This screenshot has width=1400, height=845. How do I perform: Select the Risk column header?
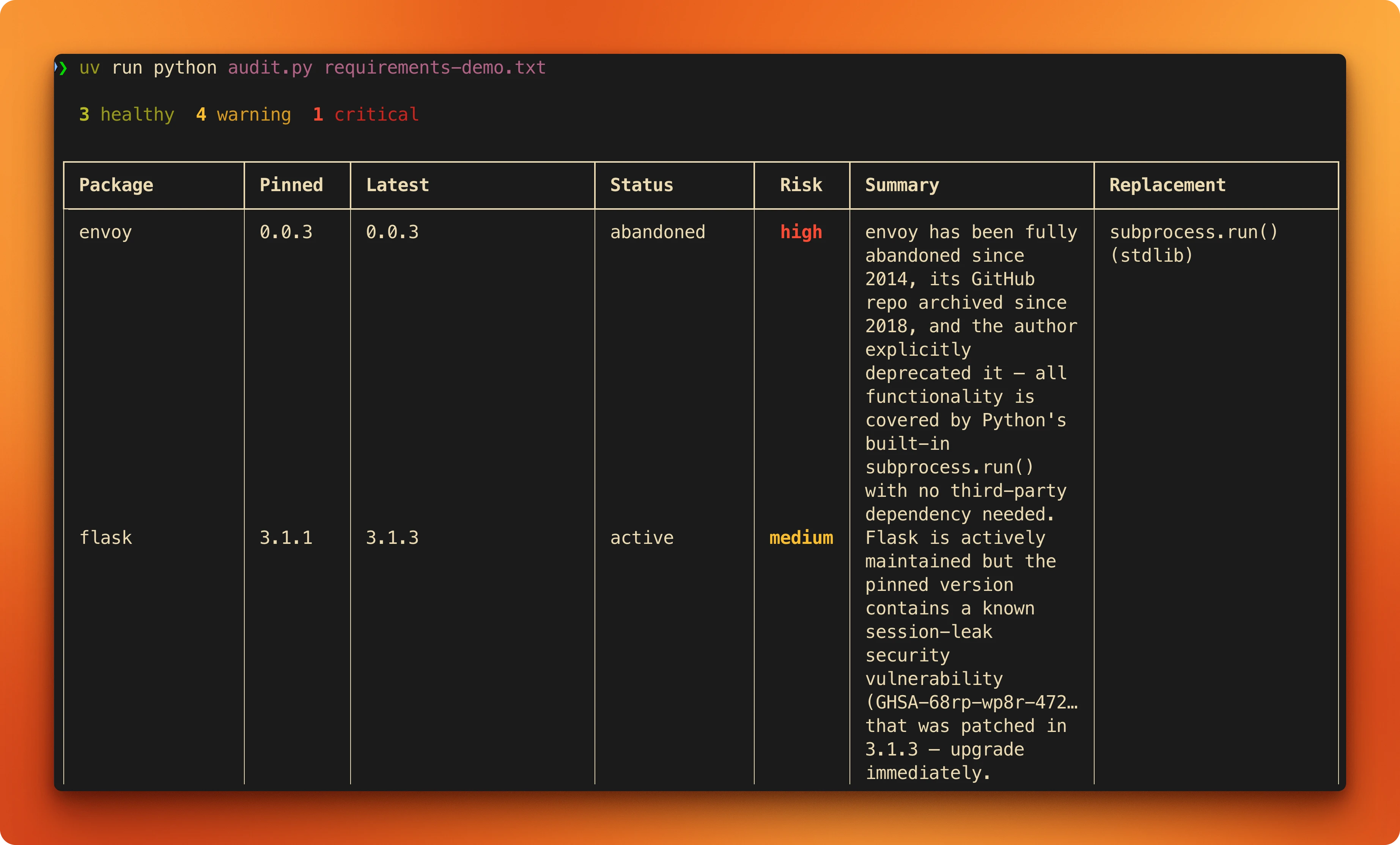click(801, 185)
